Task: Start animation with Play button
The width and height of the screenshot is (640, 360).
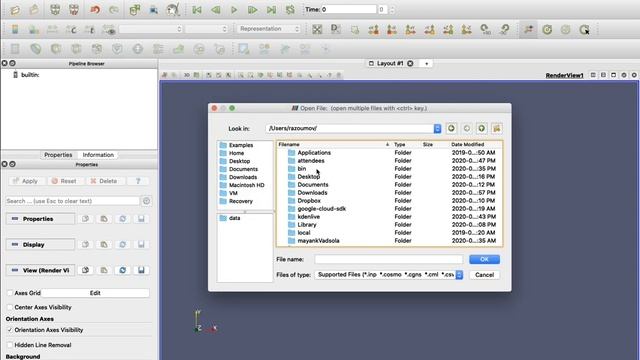Action: (234, 10)
